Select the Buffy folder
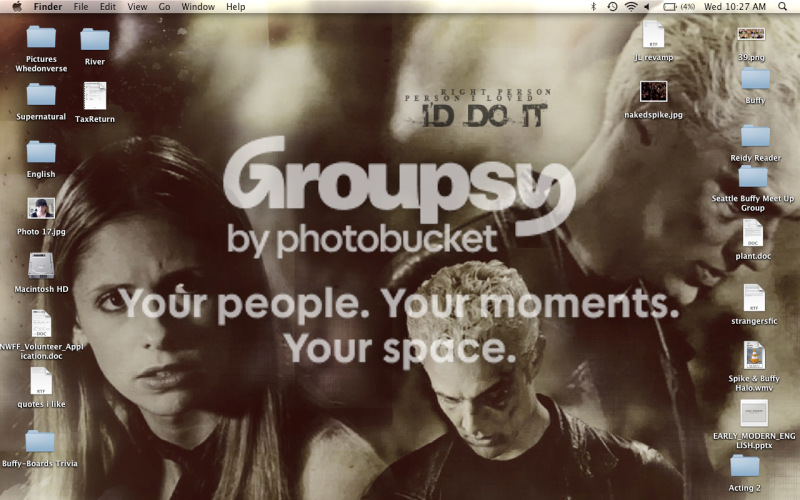 755,79
